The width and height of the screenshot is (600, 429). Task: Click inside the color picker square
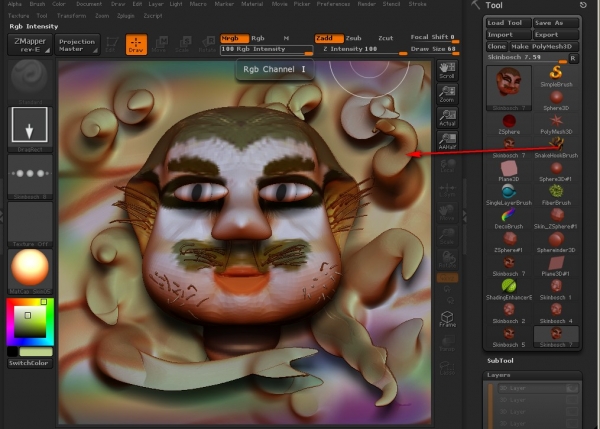[30, 321]
